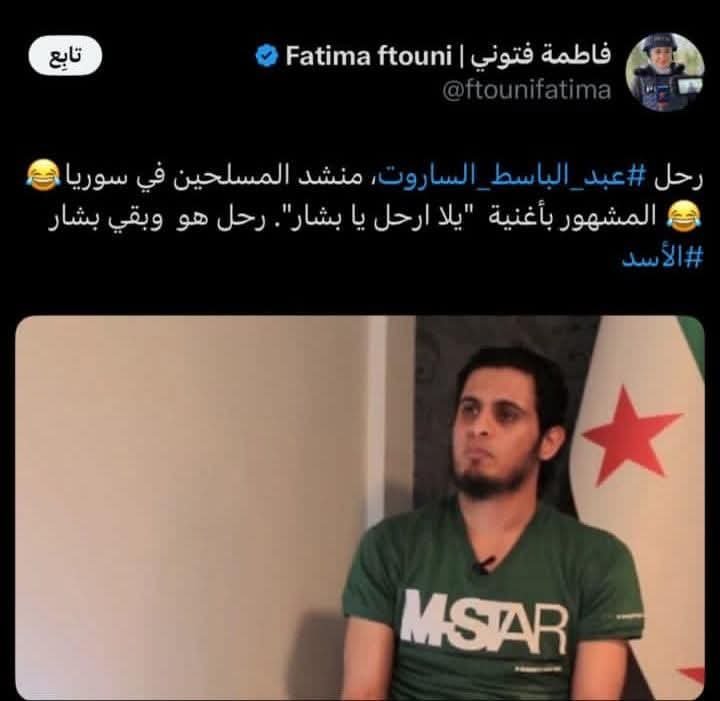Viewport: 720px width, 701px height.
Task: Open the 'Fatima ftouni' display name
Action: [369, 56]
